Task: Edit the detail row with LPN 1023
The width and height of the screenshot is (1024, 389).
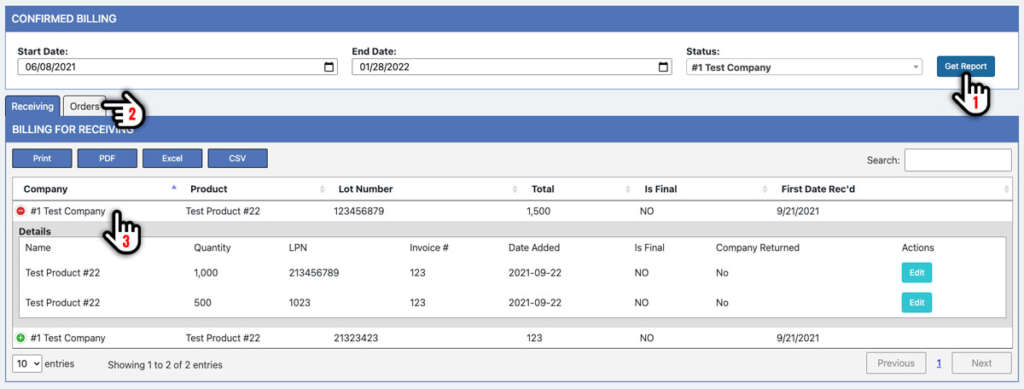Action: [917, 303]
